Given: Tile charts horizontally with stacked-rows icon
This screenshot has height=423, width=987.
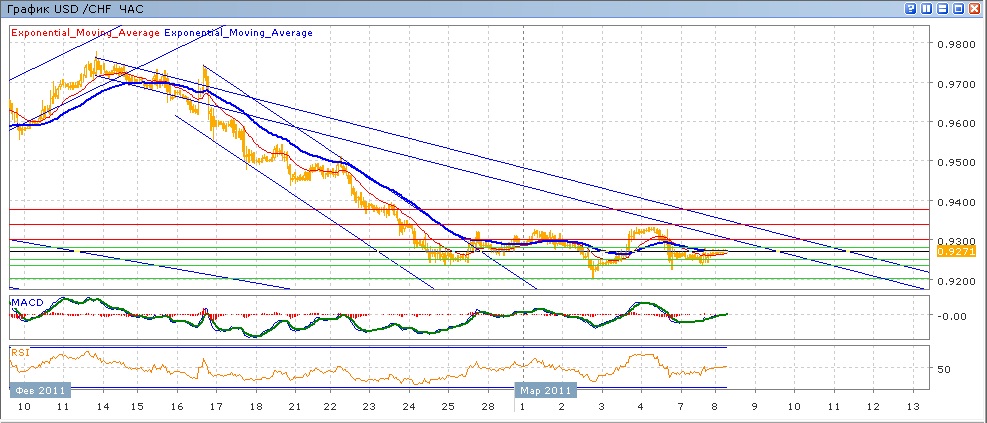Looking at the screenshot, I should tap(942, 8).
